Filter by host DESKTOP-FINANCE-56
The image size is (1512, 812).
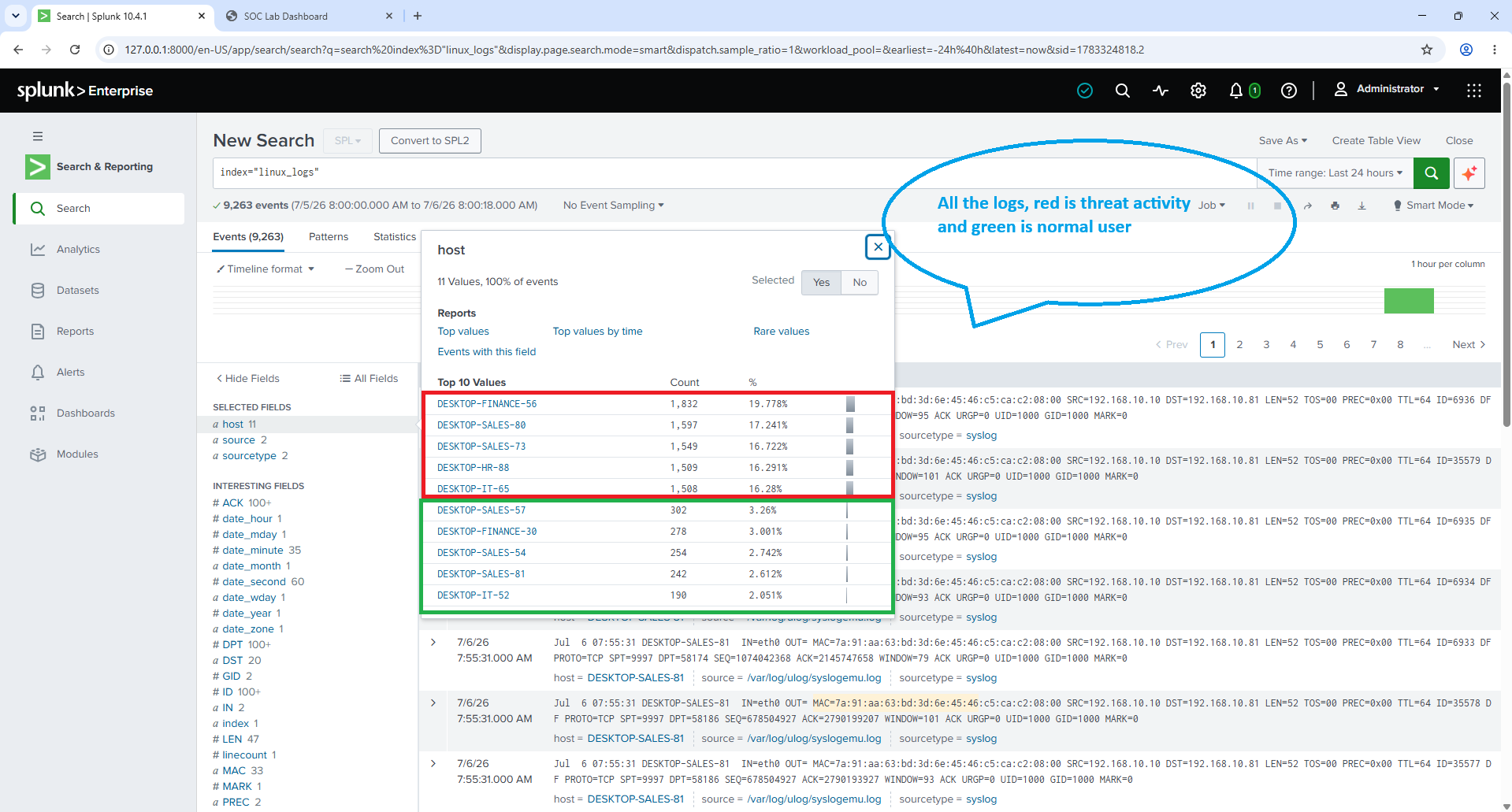click(487, 404)
